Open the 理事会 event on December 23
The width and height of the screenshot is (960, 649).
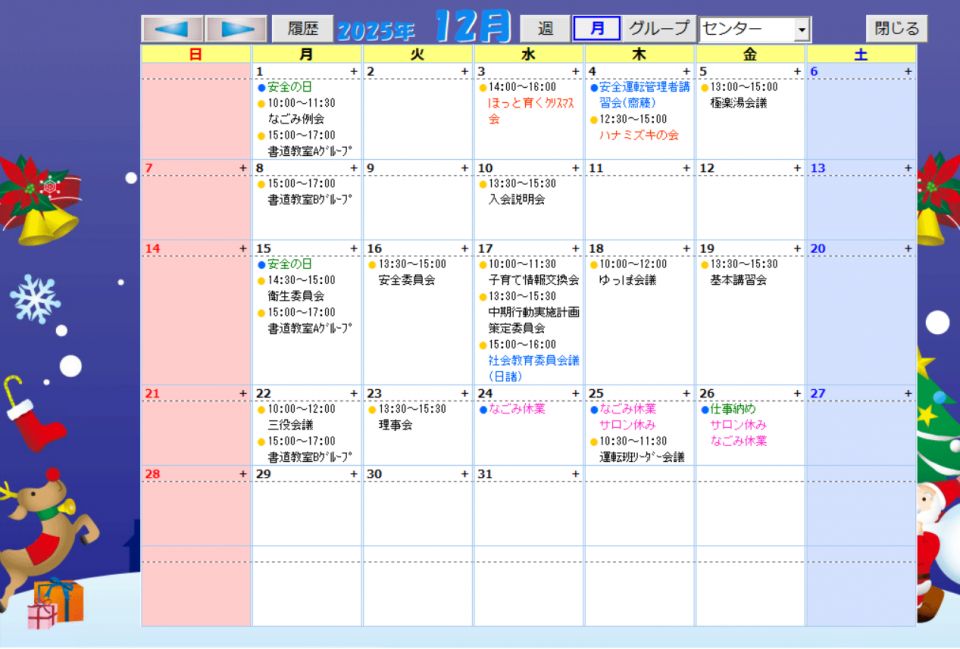click(396, 425)
